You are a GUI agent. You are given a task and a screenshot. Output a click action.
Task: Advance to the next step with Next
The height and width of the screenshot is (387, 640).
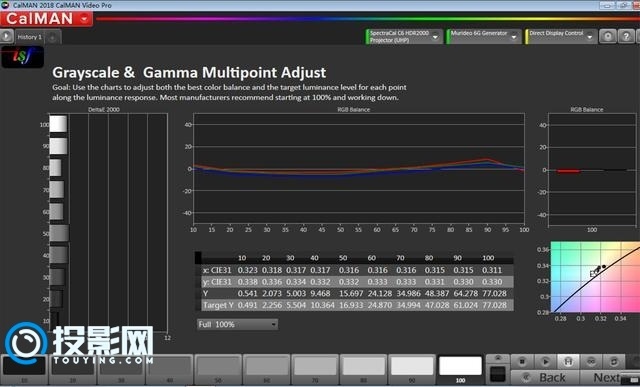[x=609, y=378]
